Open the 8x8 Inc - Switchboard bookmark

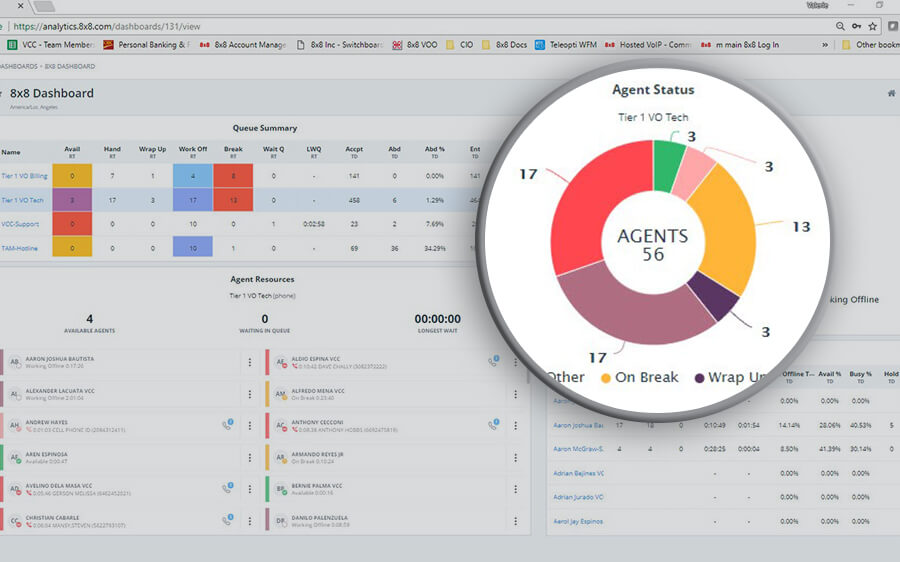pos(339,45)
